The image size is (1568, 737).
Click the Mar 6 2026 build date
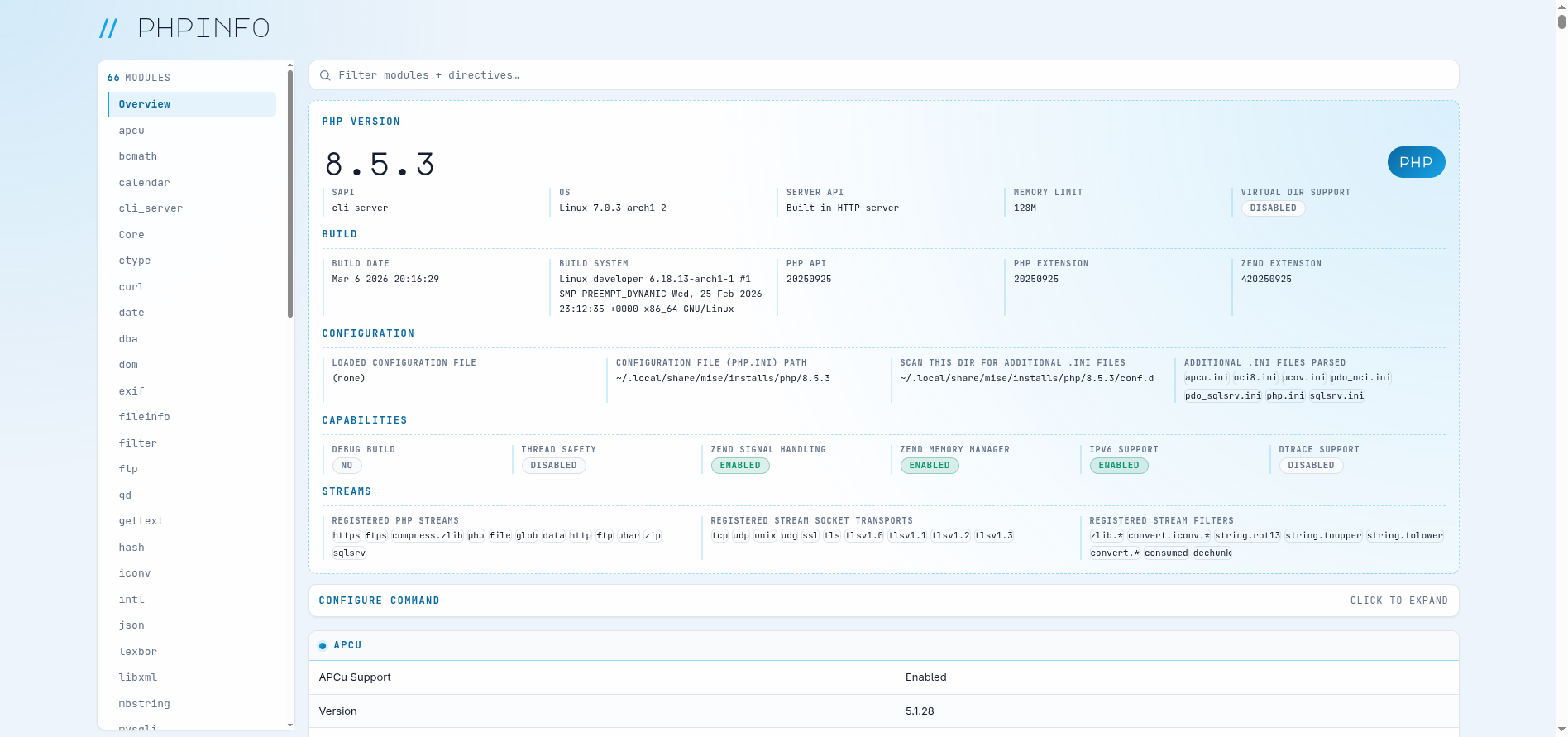point(385,280)
